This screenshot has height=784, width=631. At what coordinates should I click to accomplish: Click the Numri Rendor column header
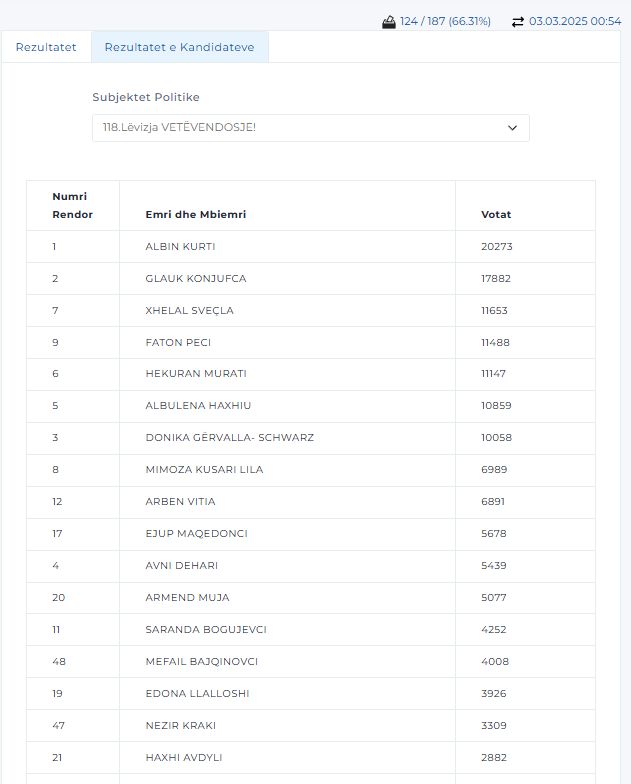click(72, 206)
